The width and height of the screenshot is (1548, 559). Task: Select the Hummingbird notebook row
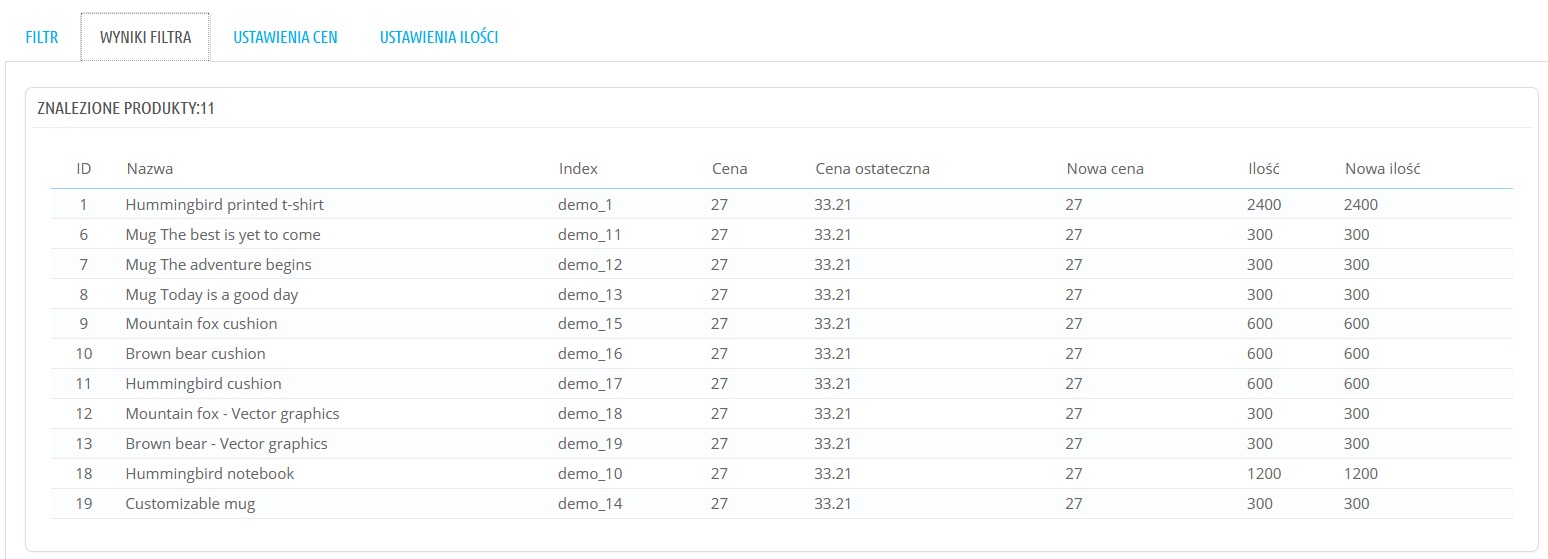tap(781, 474)
